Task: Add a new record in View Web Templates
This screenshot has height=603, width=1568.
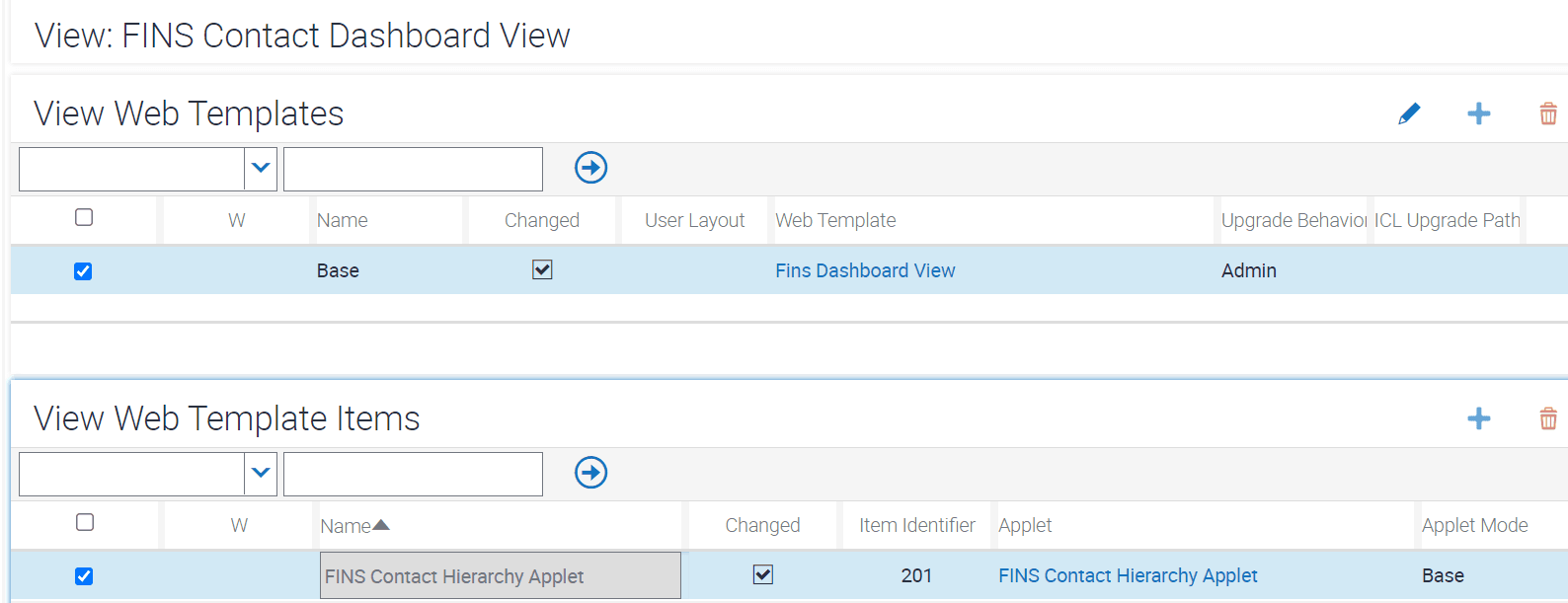Action: (x=1478, y=113)
